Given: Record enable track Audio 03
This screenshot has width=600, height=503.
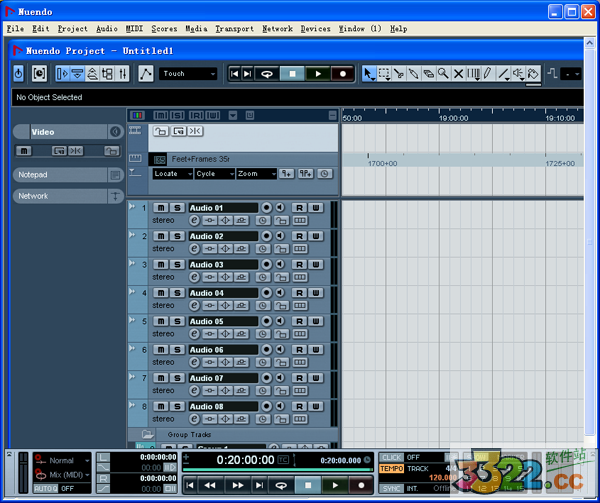Looking at the screenshot, I should click(266, 264).
